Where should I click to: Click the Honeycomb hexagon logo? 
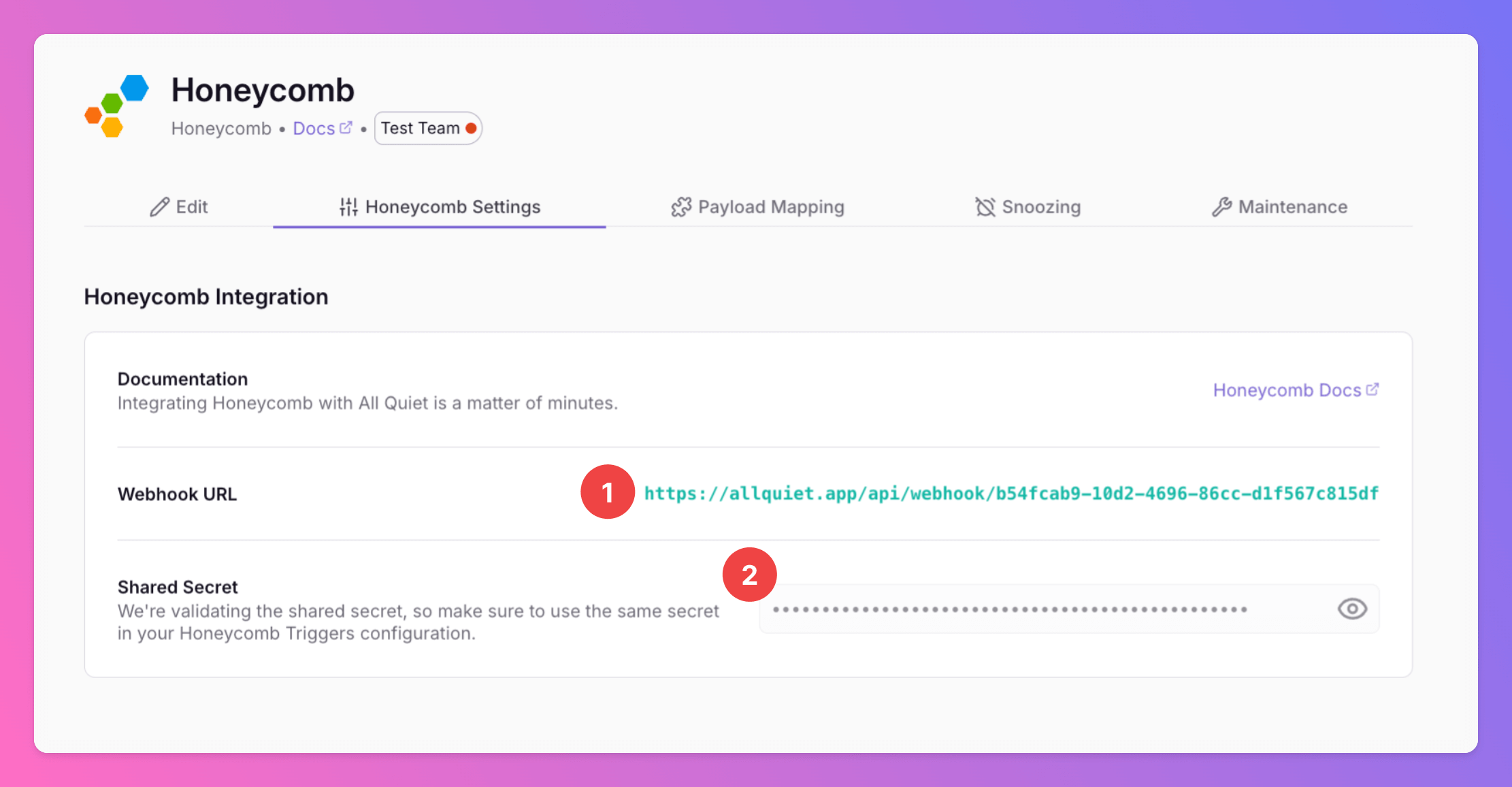coord(116,106)
